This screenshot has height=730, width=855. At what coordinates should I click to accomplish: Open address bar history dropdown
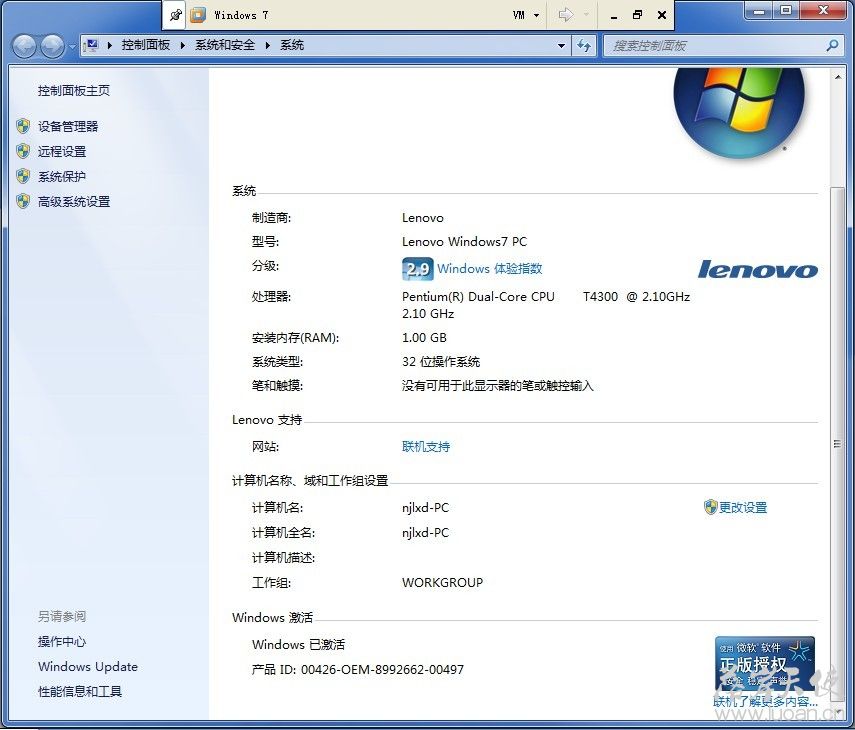(561, 46)
